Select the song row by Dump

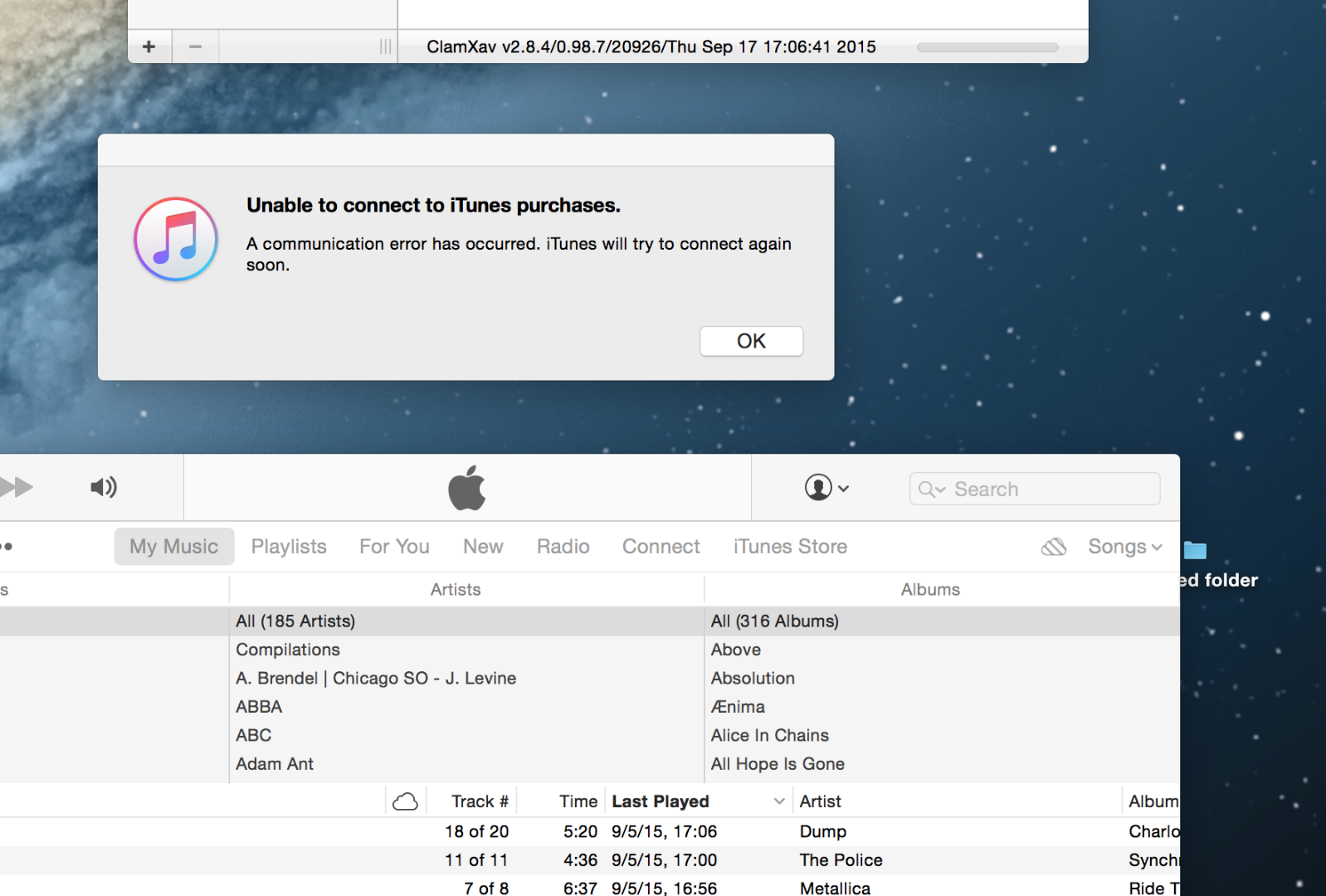click(x=590, y=831)
